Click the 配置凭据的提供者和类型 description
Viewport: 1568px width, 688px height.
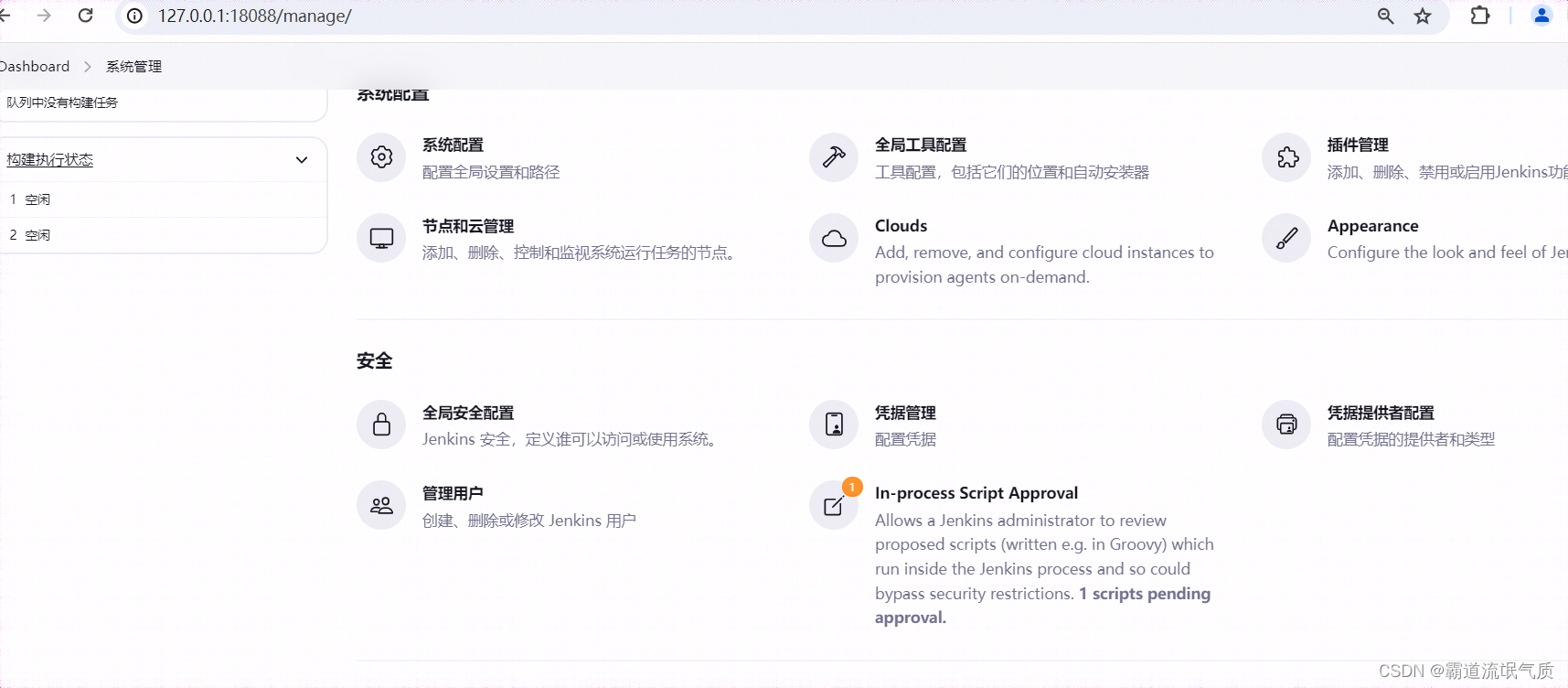1411,439
